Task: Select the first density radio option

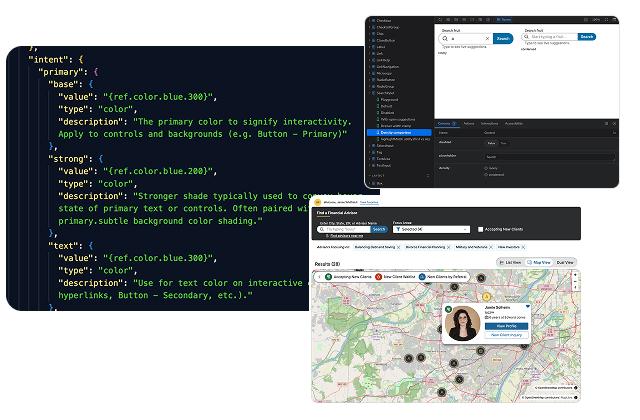Action: [486, 168]
